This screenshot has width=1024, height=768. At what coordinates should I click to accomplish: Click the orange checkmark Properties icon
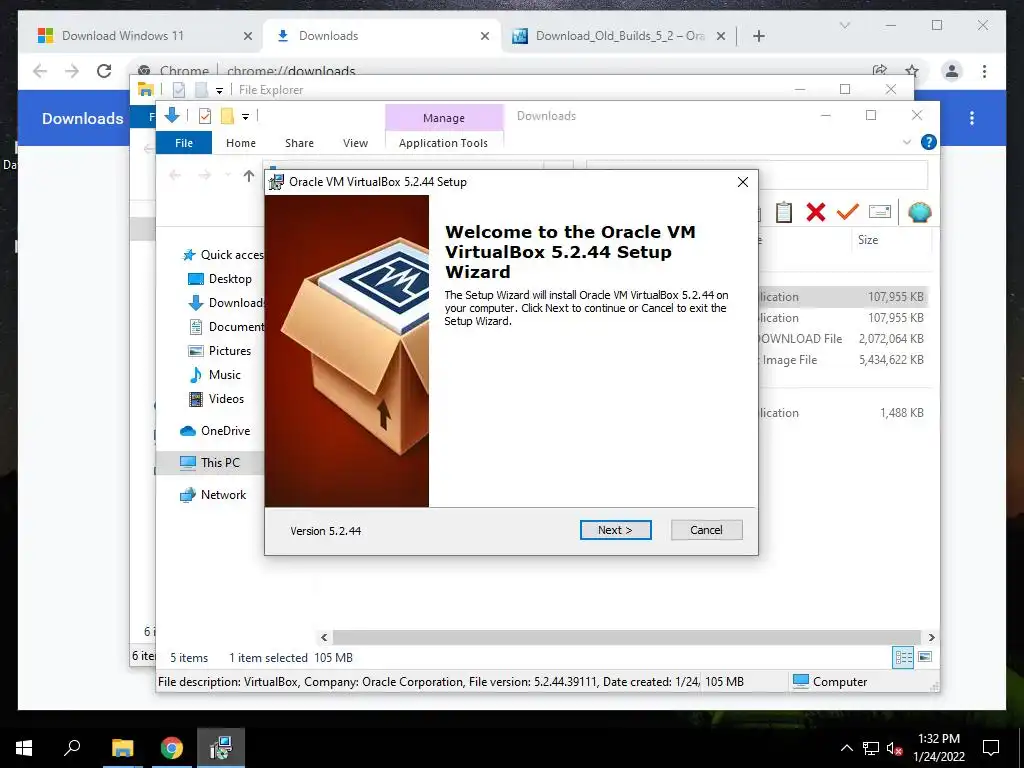847,212
